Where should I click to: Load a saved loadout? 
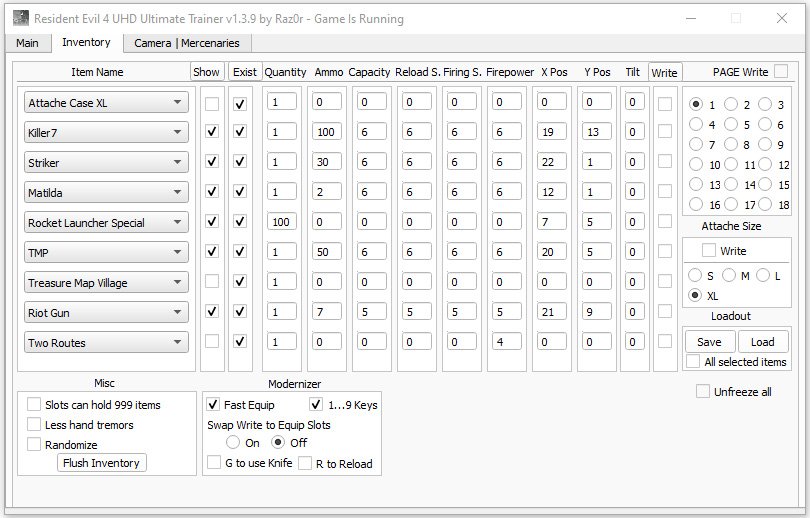pyautogui.click(x=763, y=342)
